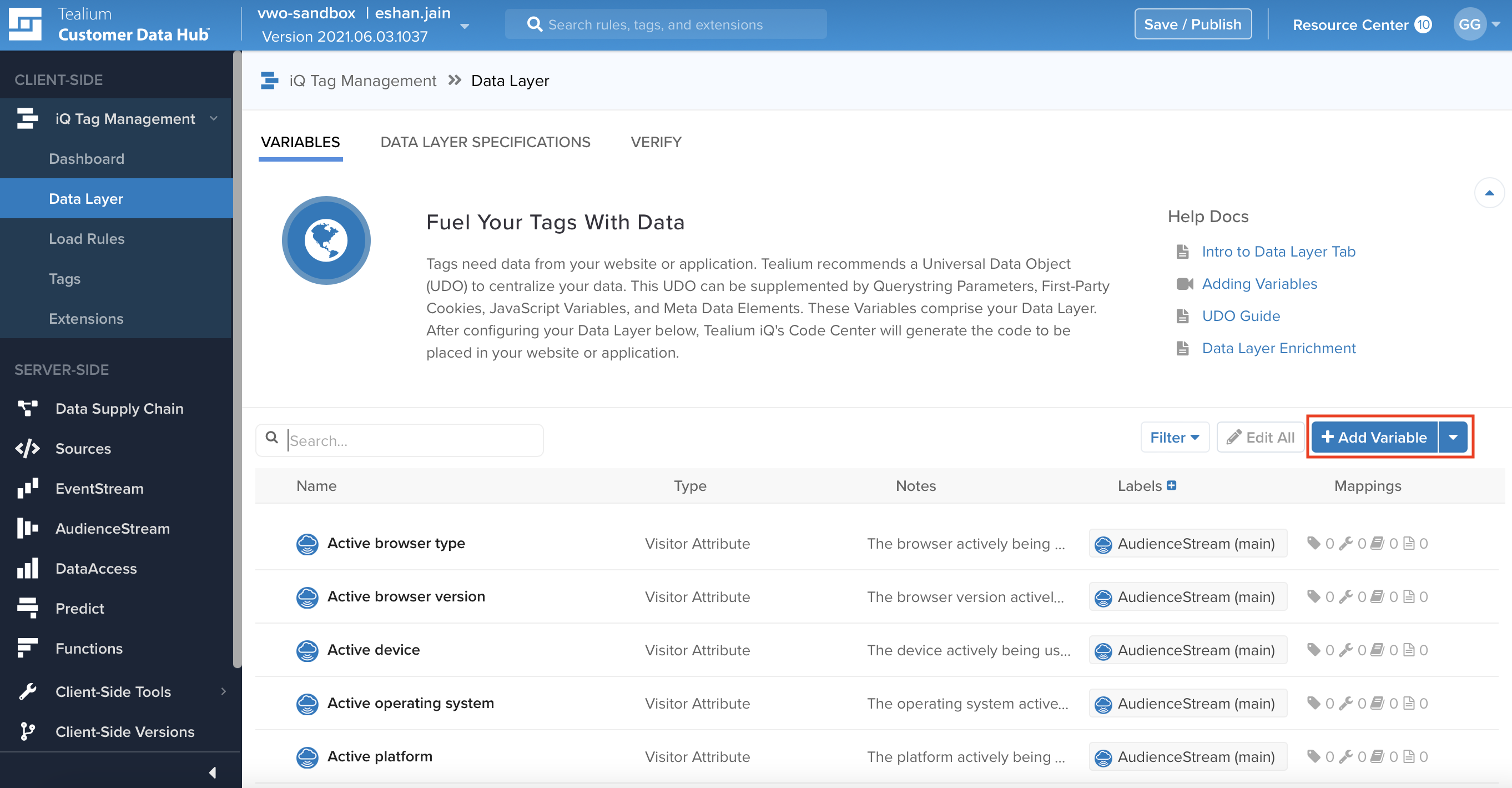Click the AudienceStream sidebar icon
This screenshot has height=788, width=1512.
pyautogui.click(x=26, y=528)
